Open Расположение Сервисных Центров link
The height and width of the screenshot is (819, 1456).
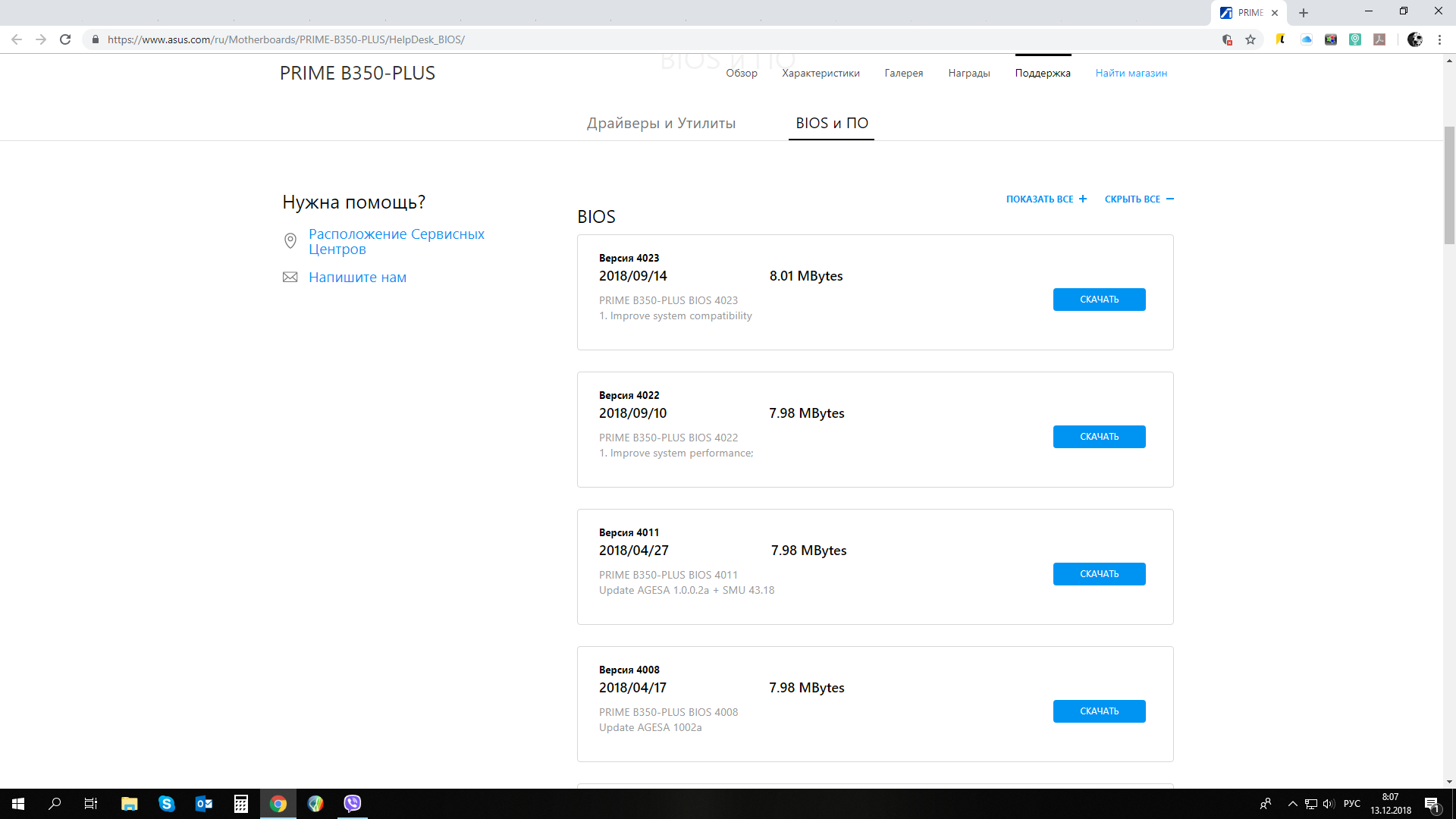pos(396,241)
